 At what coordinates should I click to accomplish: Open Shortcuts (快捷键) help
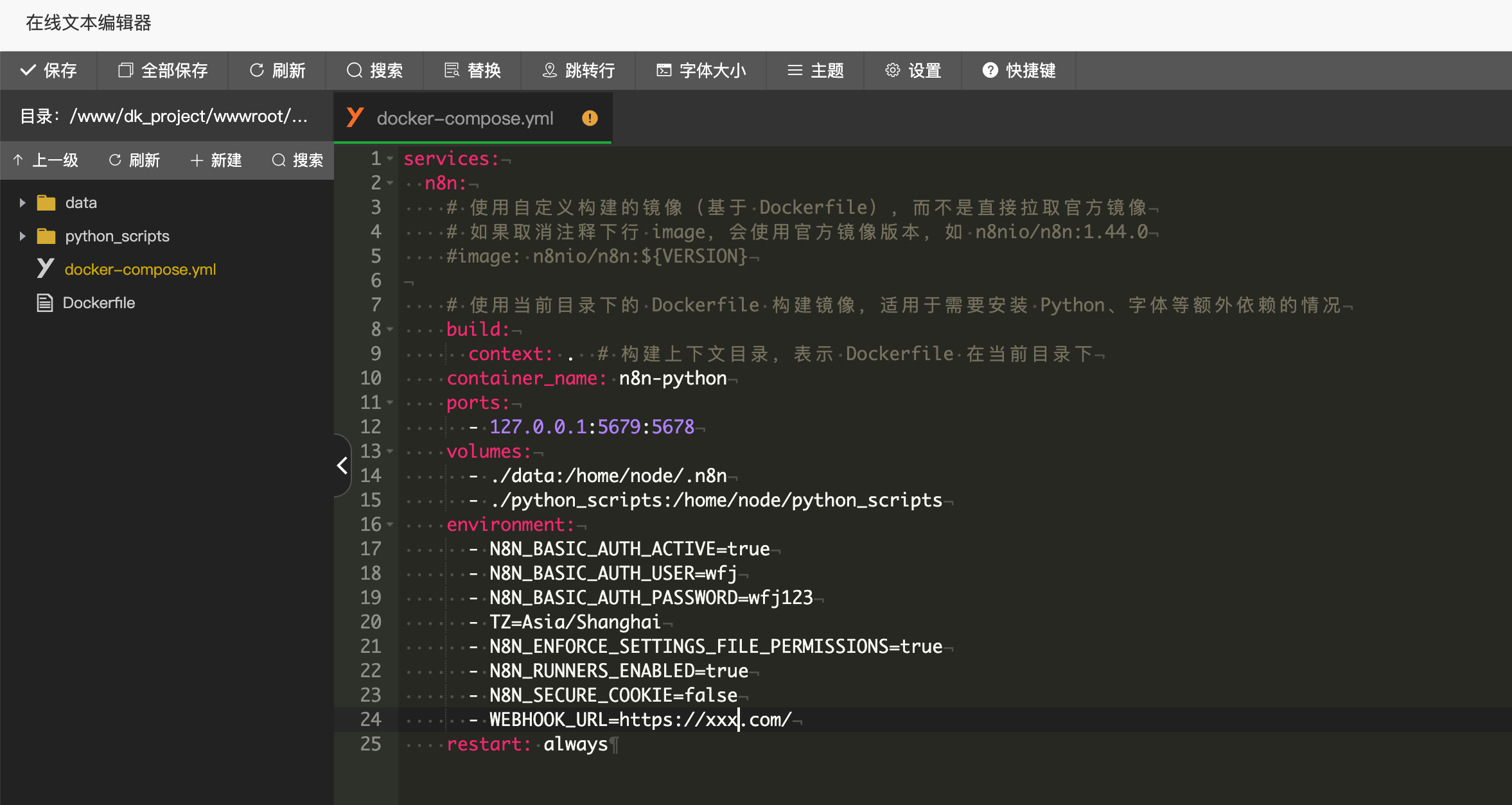[1019, 70]
